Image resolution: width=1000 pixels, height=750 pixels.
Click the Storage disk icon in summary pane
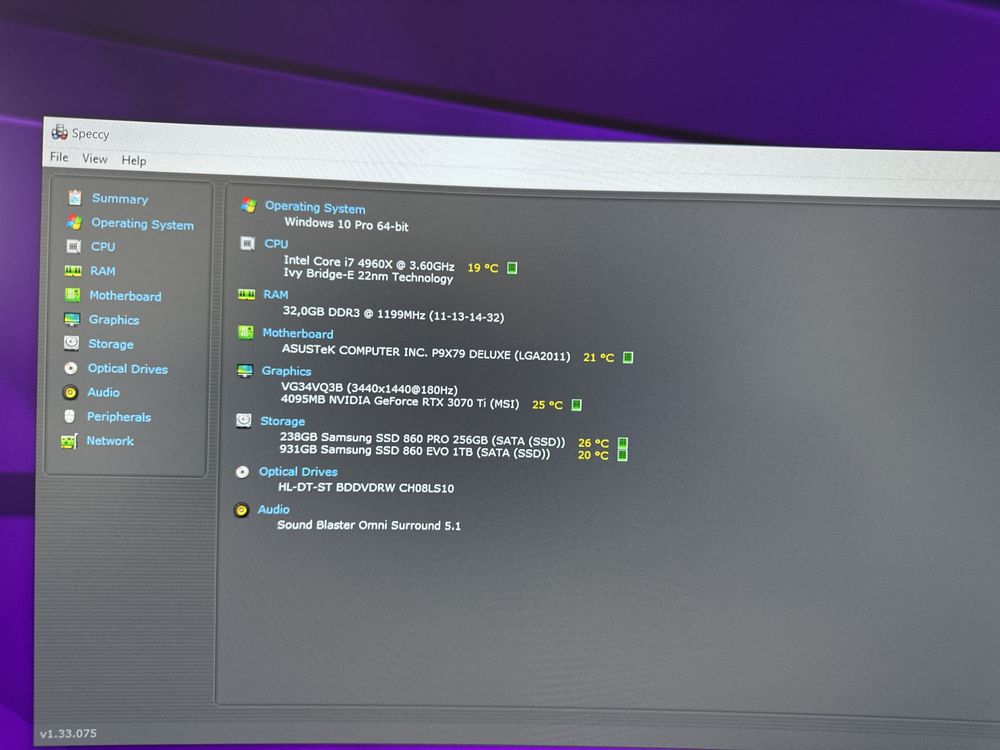(243, 420)
